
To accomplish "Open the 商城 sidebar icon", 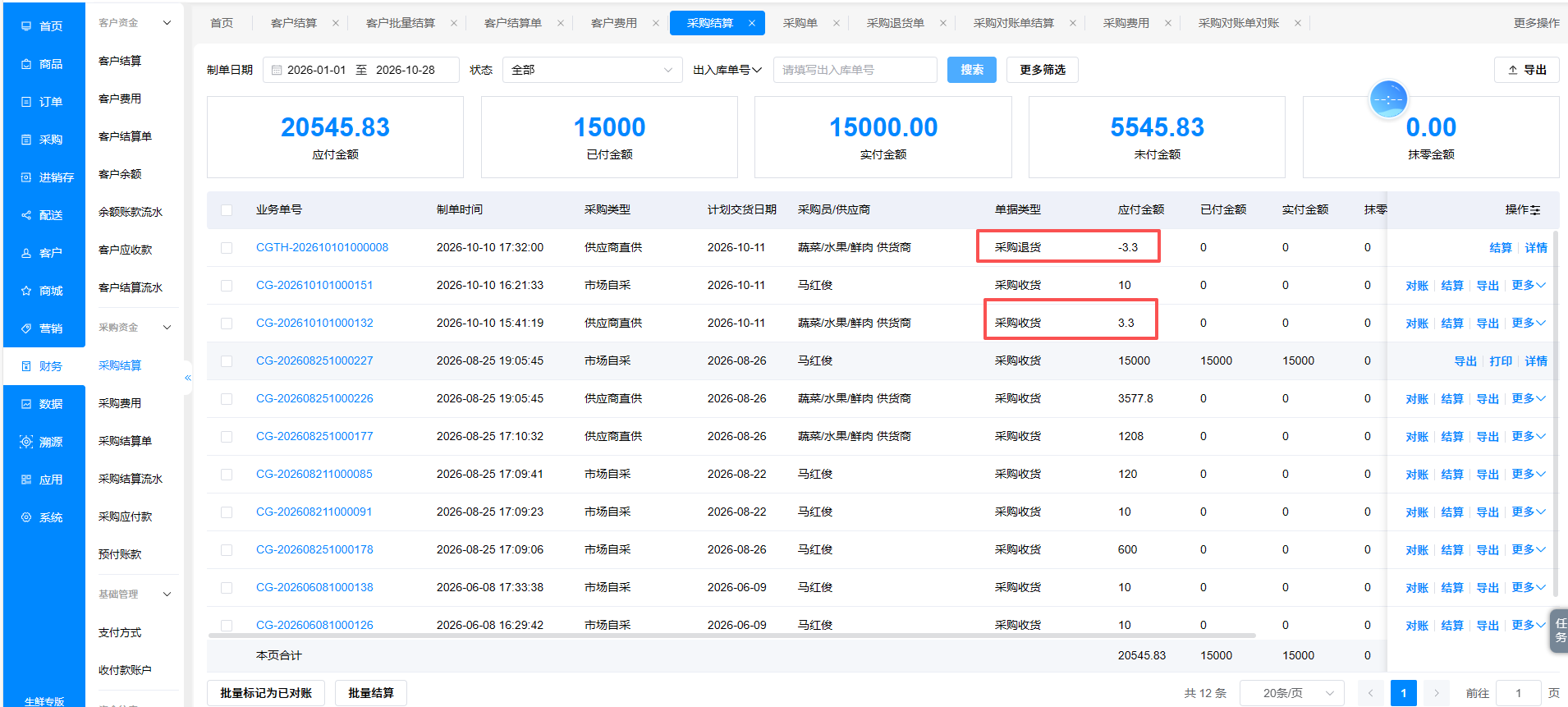I will pos(26,291).
